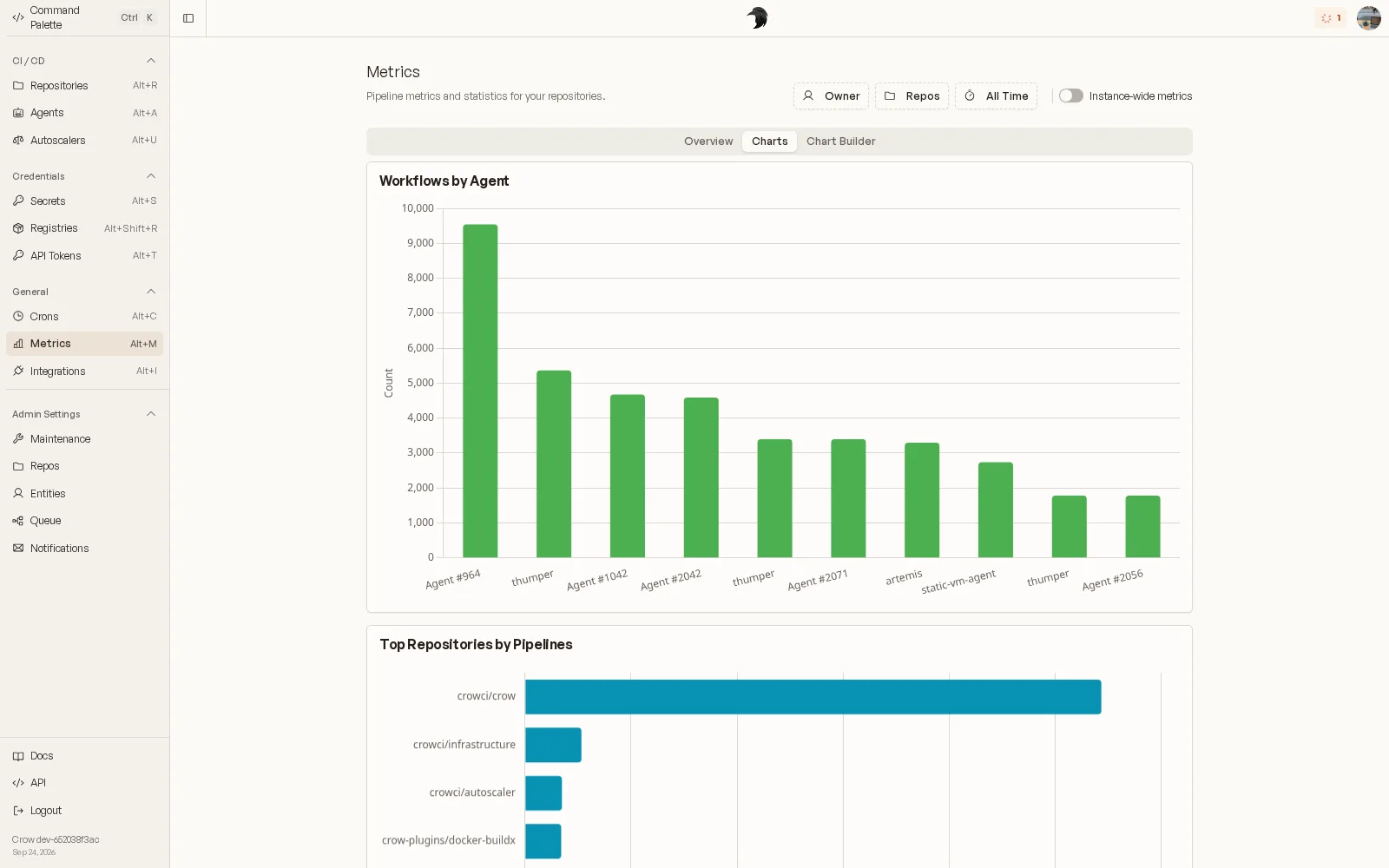The image size is (1389, 868).
Task: Collapse the Admin Settings section
Action: tap(151, 414)
